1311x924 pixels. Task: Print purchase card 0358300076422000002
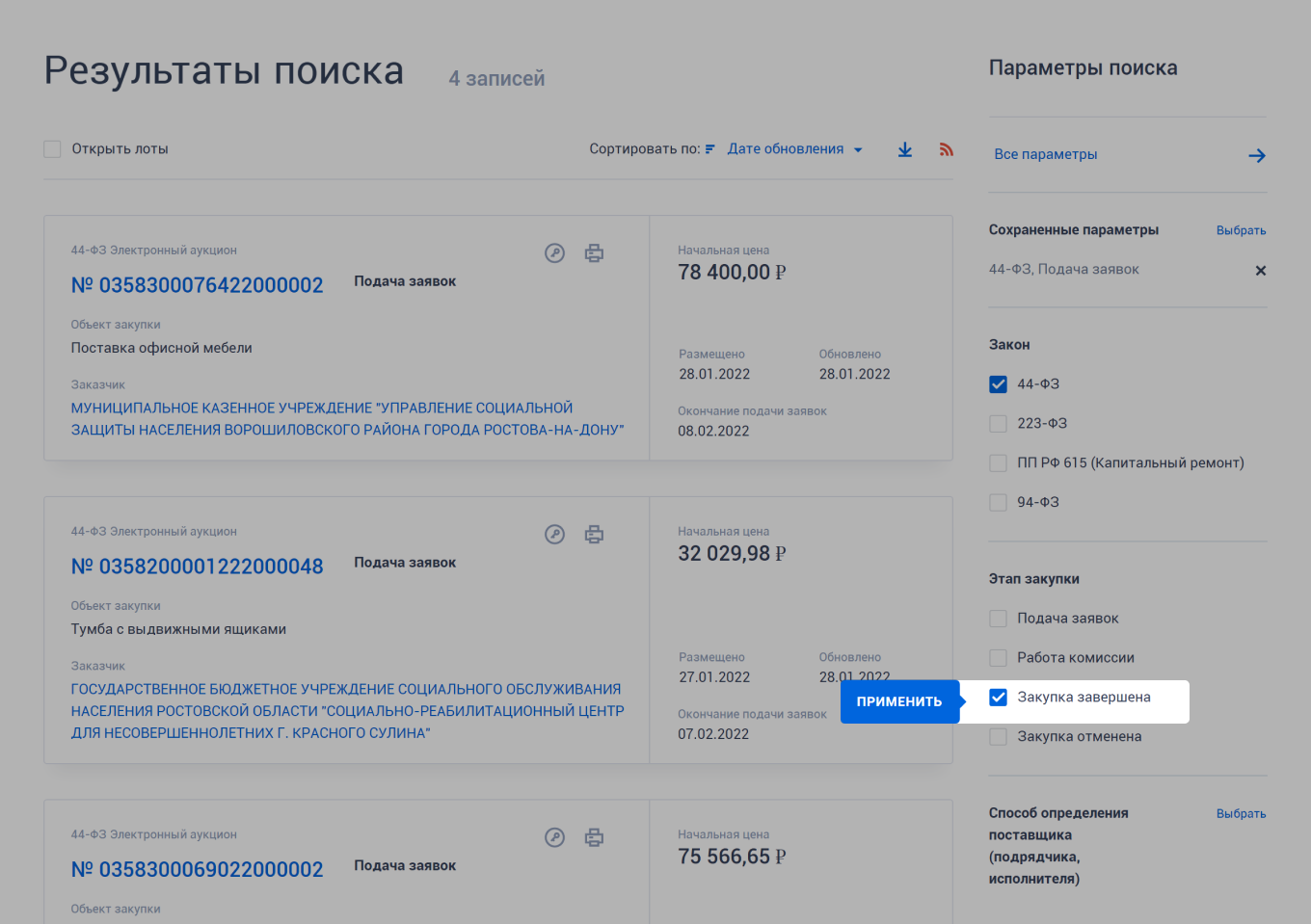(x=595, y=253)
